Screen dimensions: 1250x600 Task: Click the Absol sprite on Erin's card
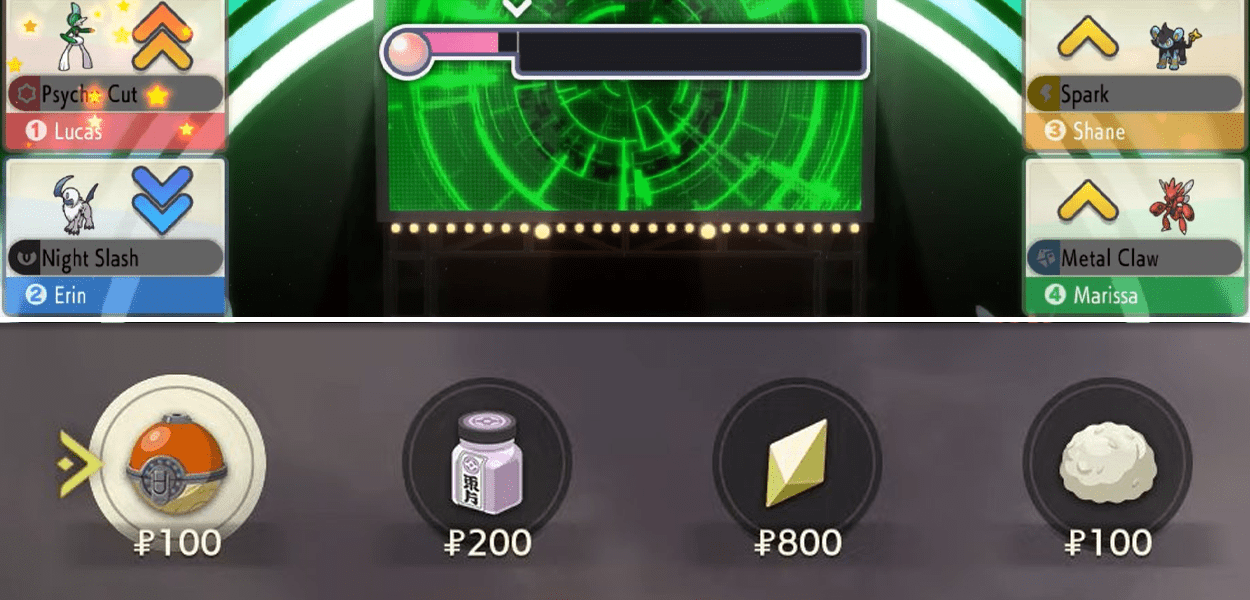tap(74, 206)
